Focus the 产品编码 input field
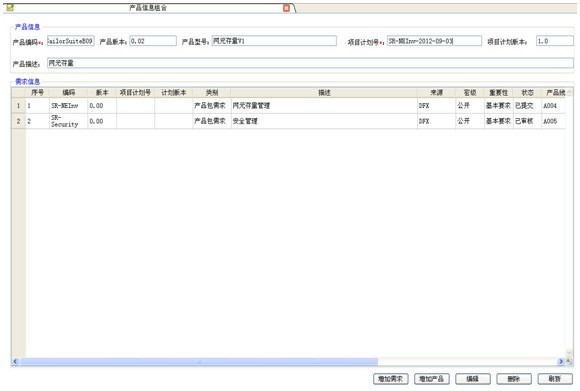This screenshot has width=580, height=391. [71, 41]
